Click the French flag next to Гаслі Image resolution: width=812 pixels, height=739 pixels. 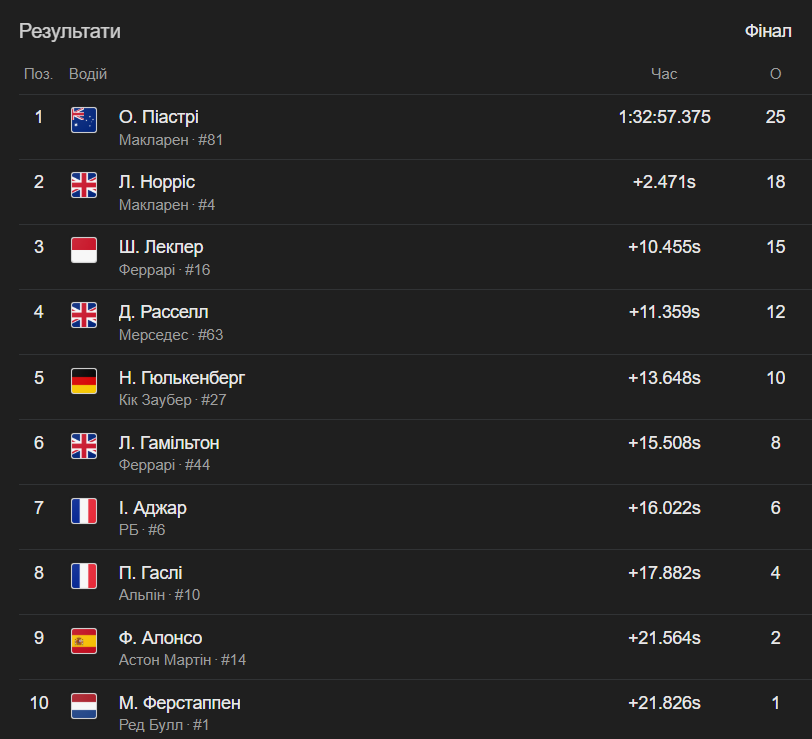84,576
